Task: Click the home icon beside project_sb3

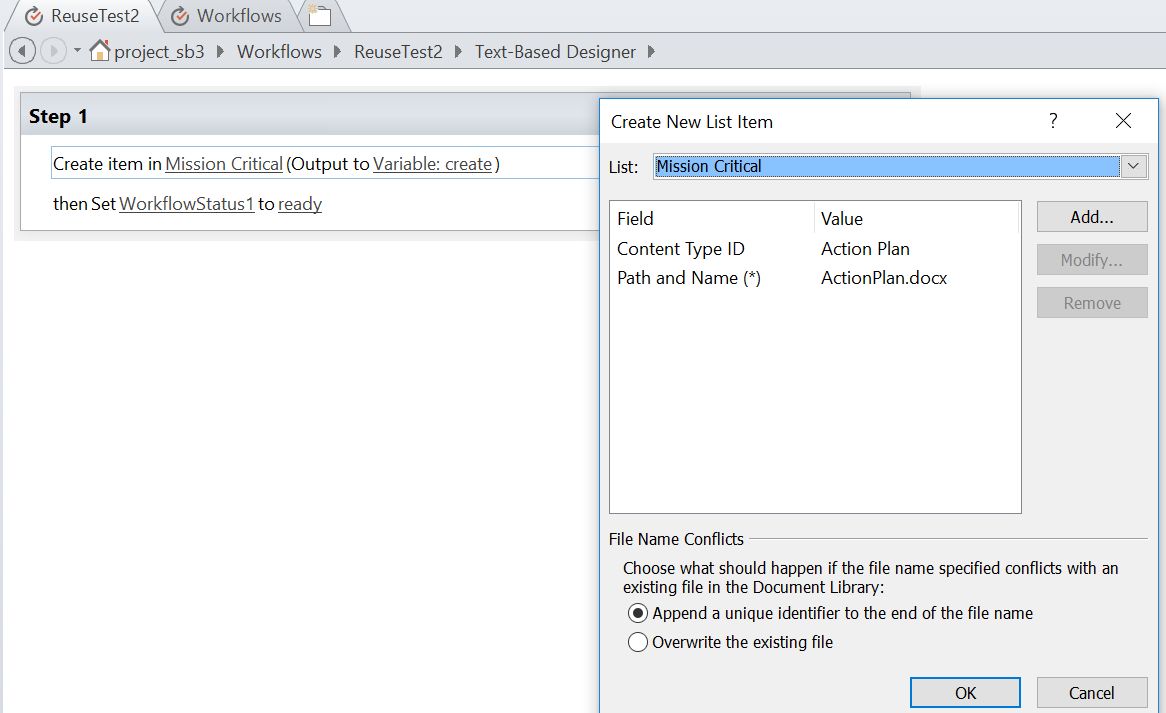Action: coord(99,51)
